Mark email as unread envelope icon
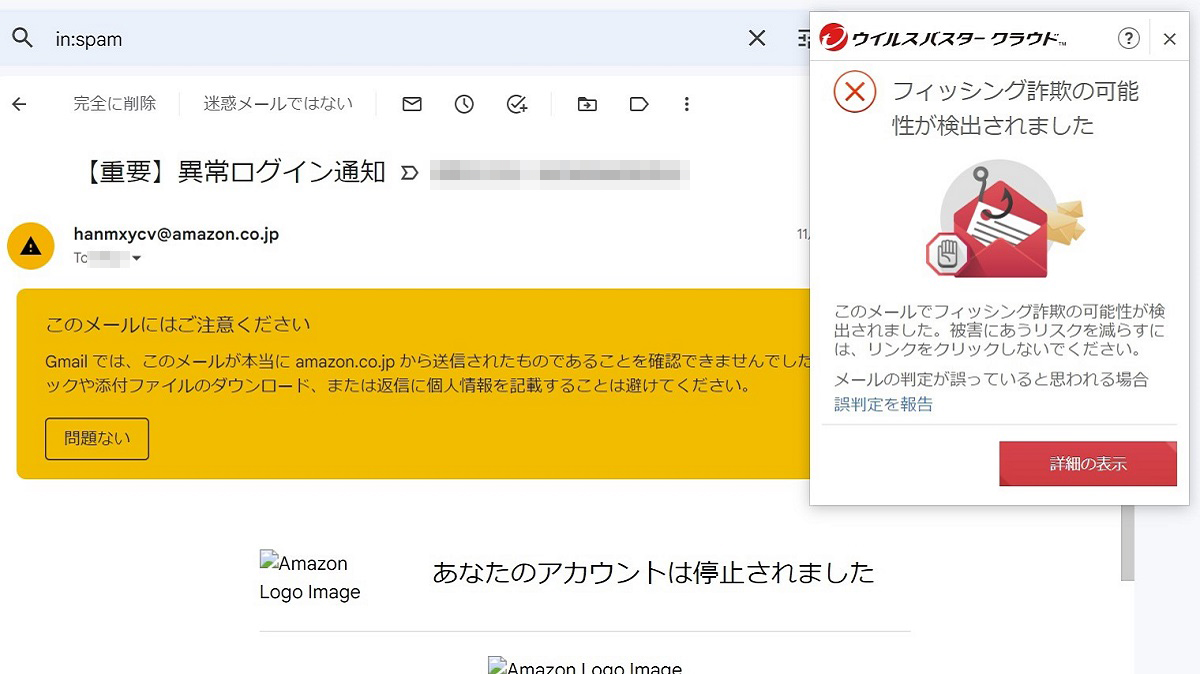This screenshot has height=674, width=1200. pyautogui.click(x=412, y=104)
